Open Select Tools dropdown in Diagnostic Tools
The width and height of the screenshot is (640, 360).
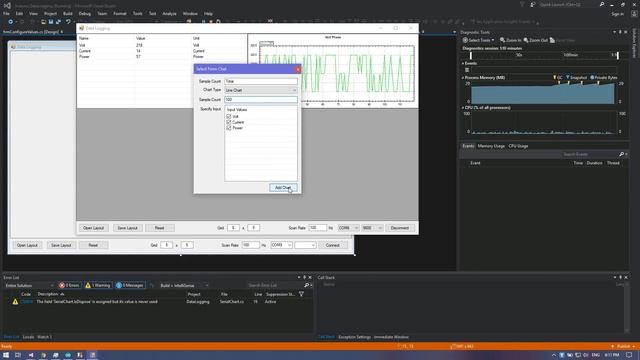pyautogui.click(x=478, y=40)
